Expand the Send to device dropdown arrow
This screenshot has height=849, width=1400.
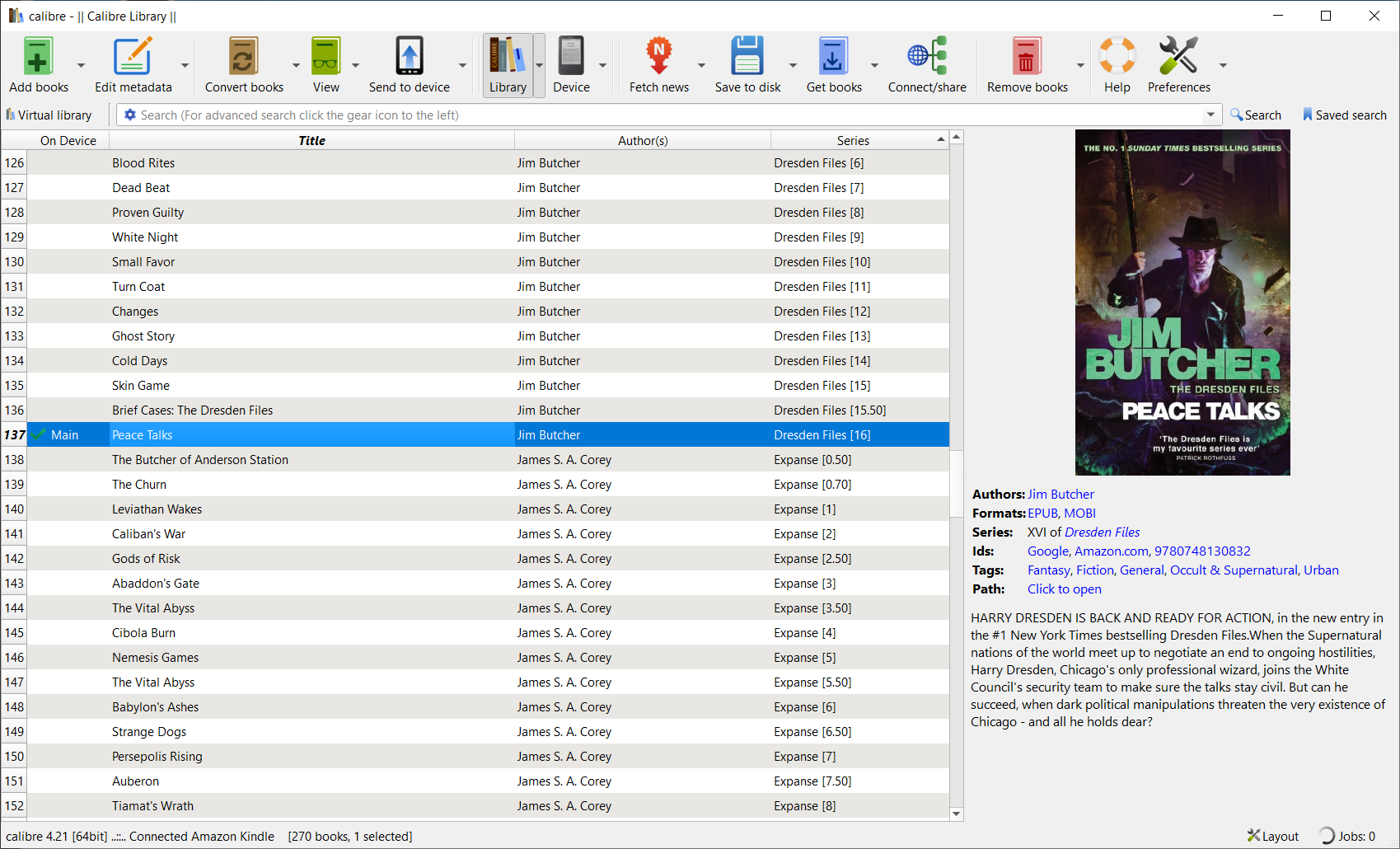[462, 65]
